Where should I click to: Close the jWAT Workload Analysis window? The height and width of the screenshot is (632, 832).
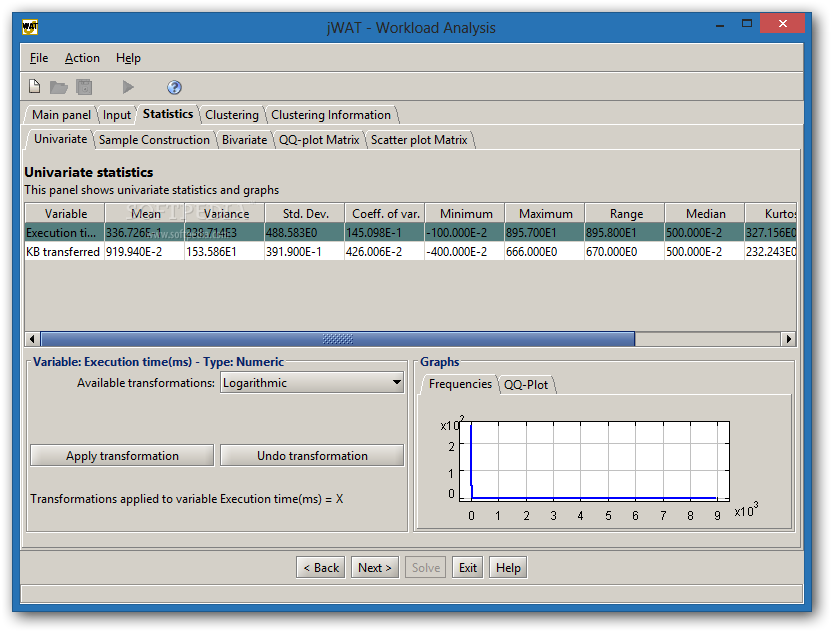pyautogui.click(x=783, y=23)
